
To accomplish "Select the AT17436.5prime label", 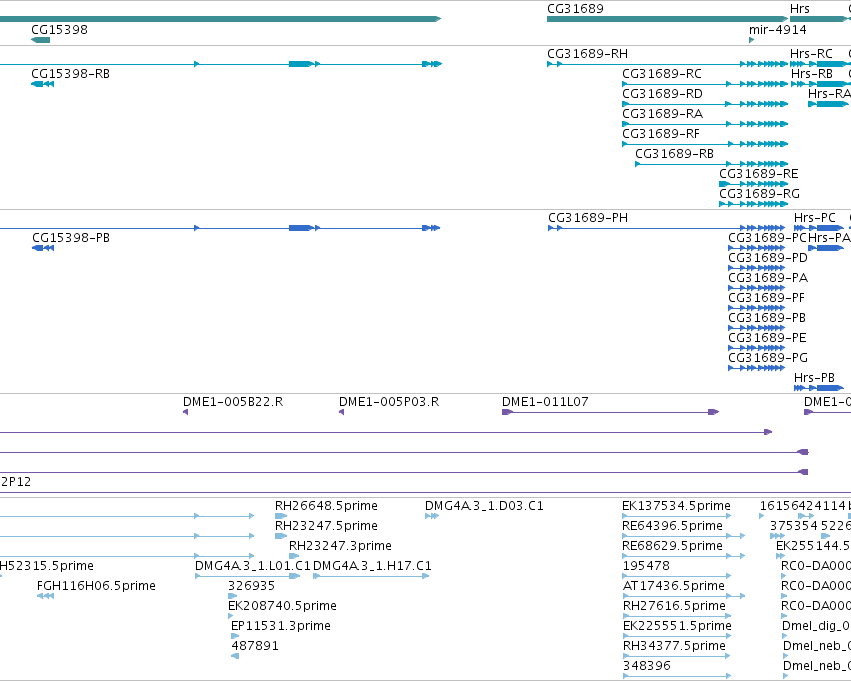I will (x=674, y=586).
